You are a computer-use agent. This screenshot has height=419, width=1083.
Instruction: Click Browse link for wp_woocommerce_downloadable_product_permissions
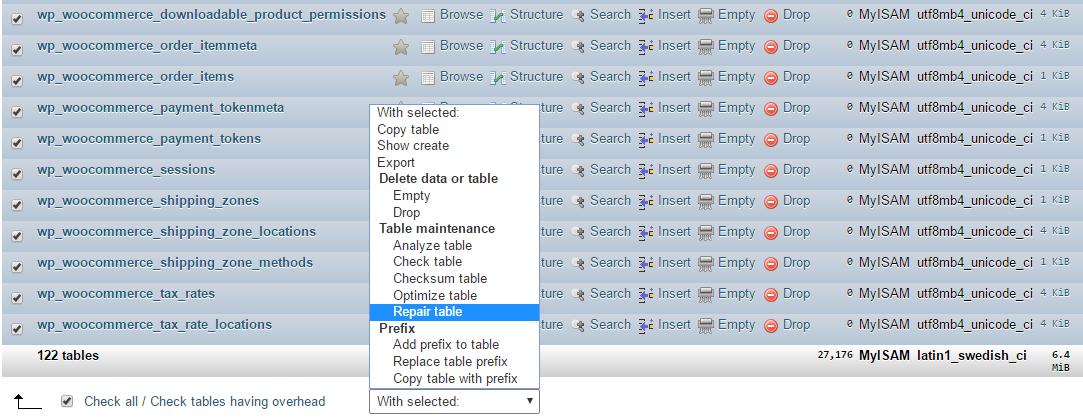point(461,14)
